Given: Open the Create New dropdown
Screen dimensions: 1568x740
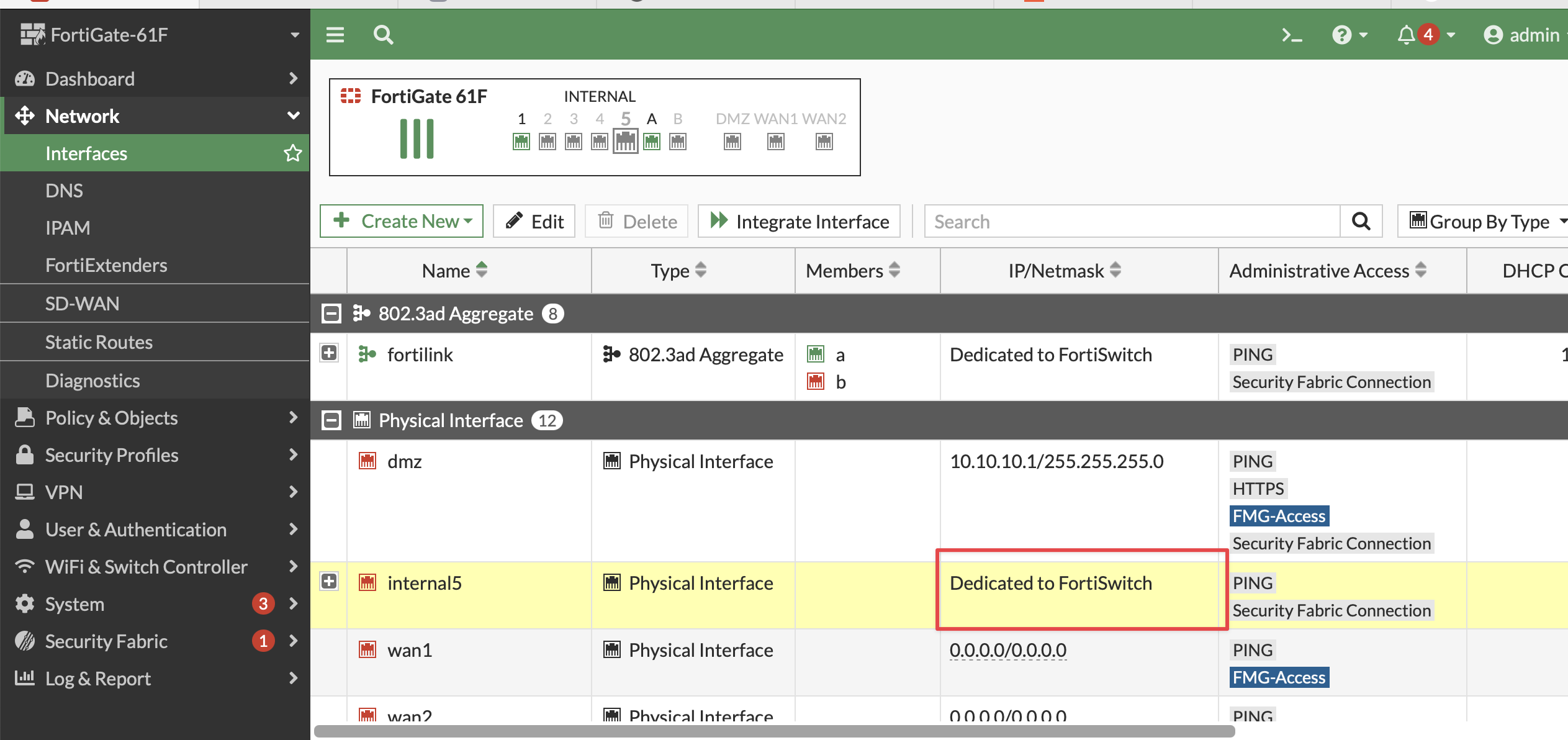Looking at the screenshot, I should 402,221.
